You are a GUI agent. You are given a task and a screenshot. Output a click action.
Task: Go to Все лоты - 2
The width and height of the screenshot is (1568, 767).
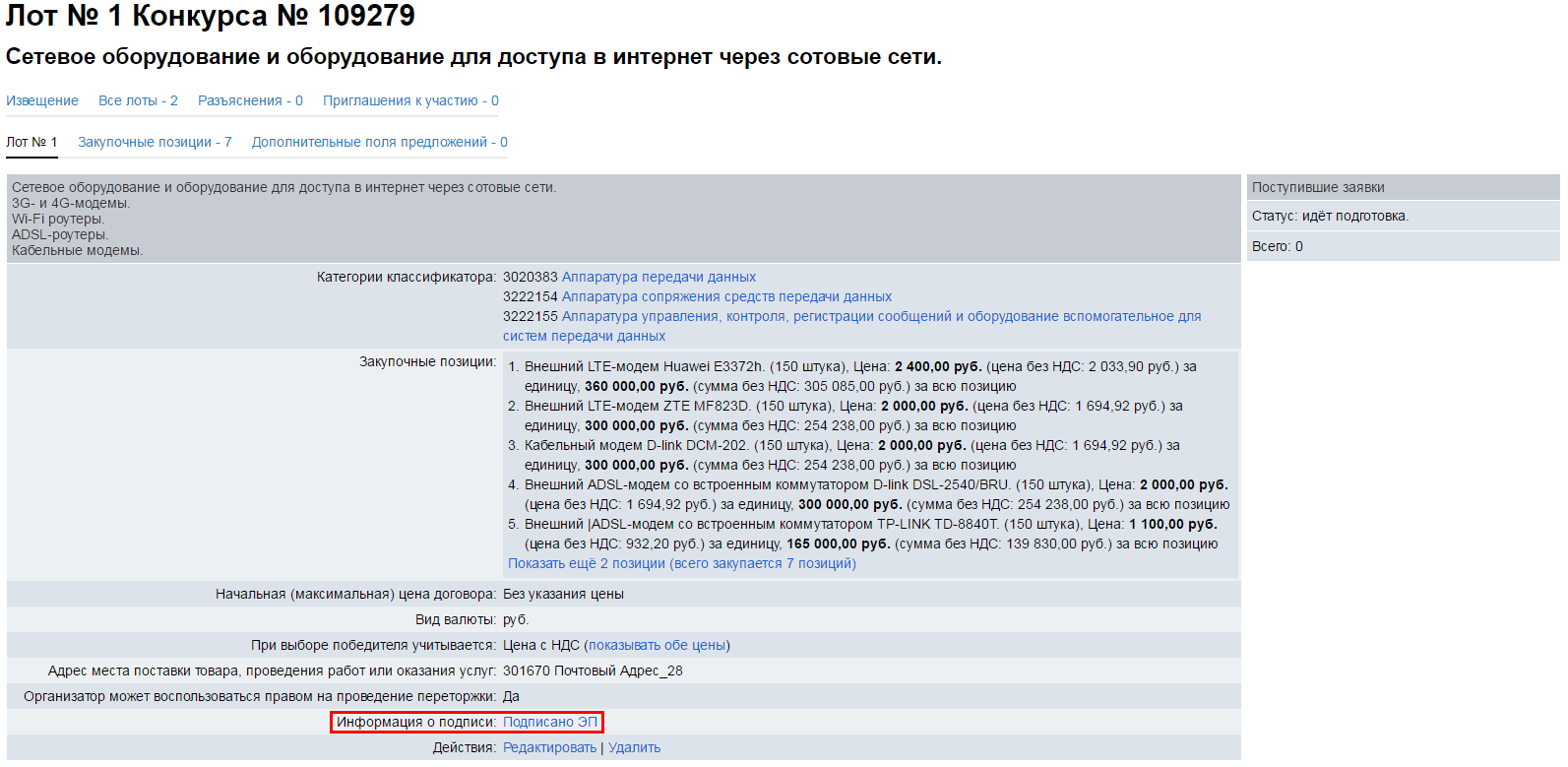pyautogui.click(x=138, y=100)
